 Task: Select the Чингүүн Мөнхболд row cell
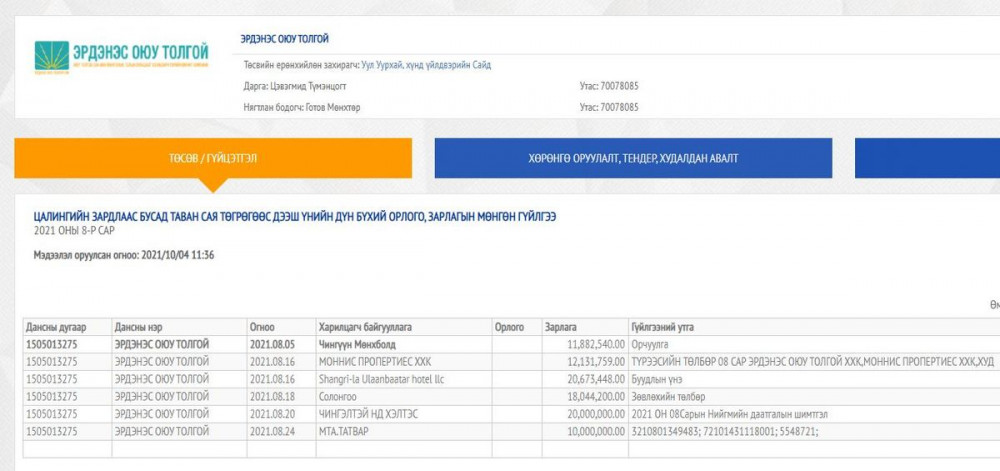pyautogui.click(x=404, y=345)
